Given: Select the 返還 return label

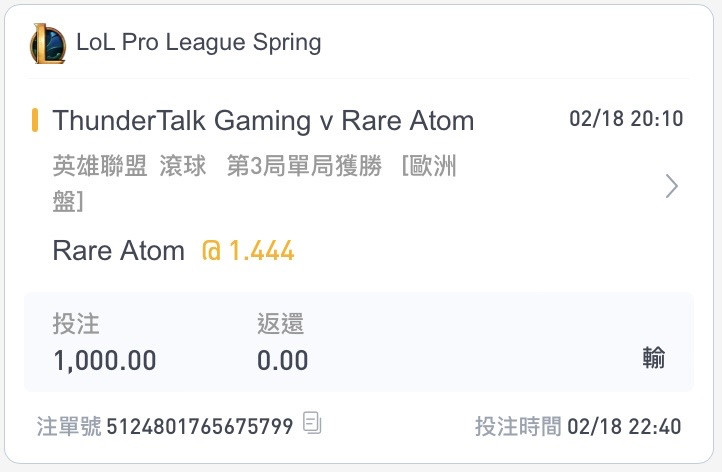Looking at the screenshot, I should coord(280,323).
